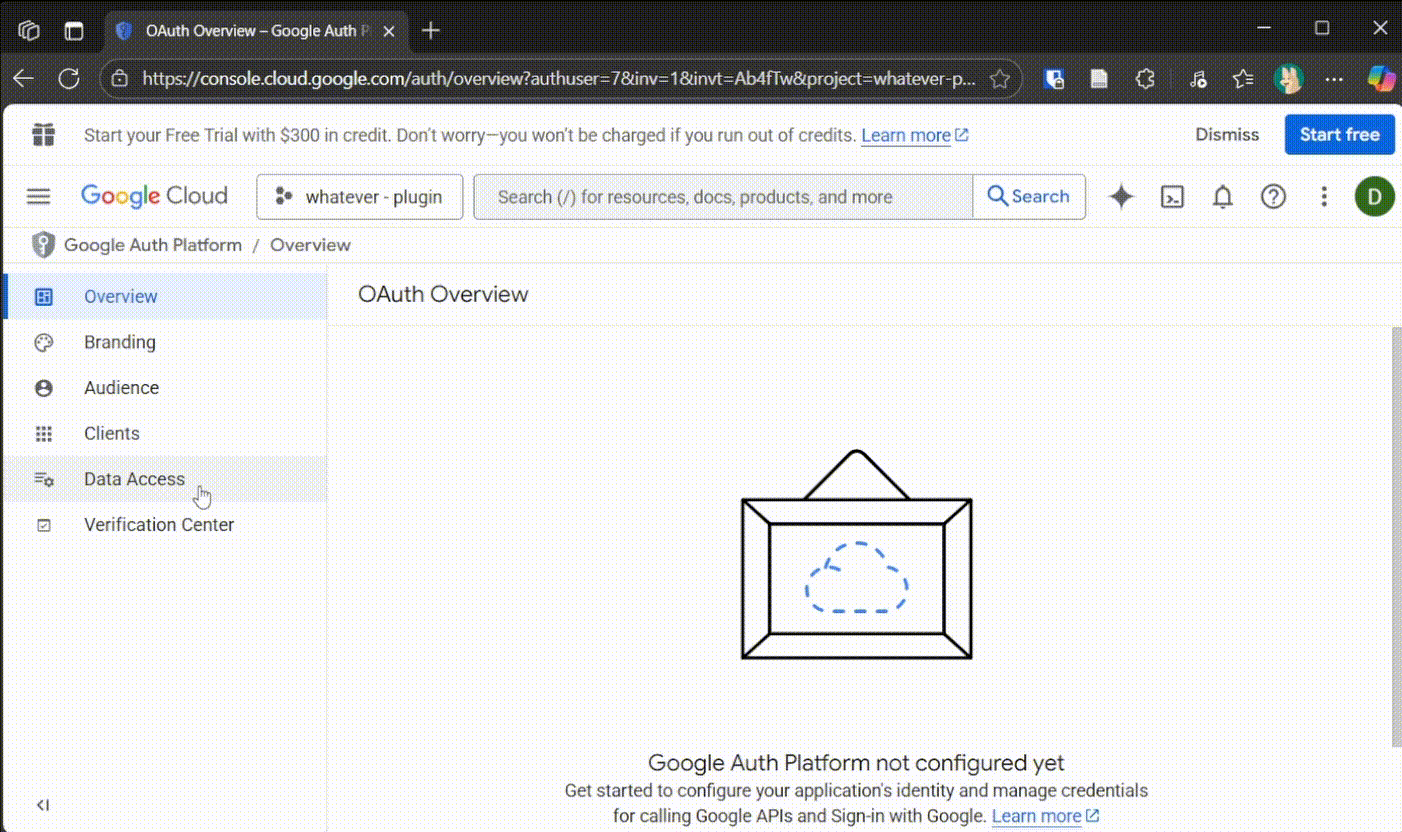Open the Overview sidebar item
1402x832 pixels.
click(165, 297)
